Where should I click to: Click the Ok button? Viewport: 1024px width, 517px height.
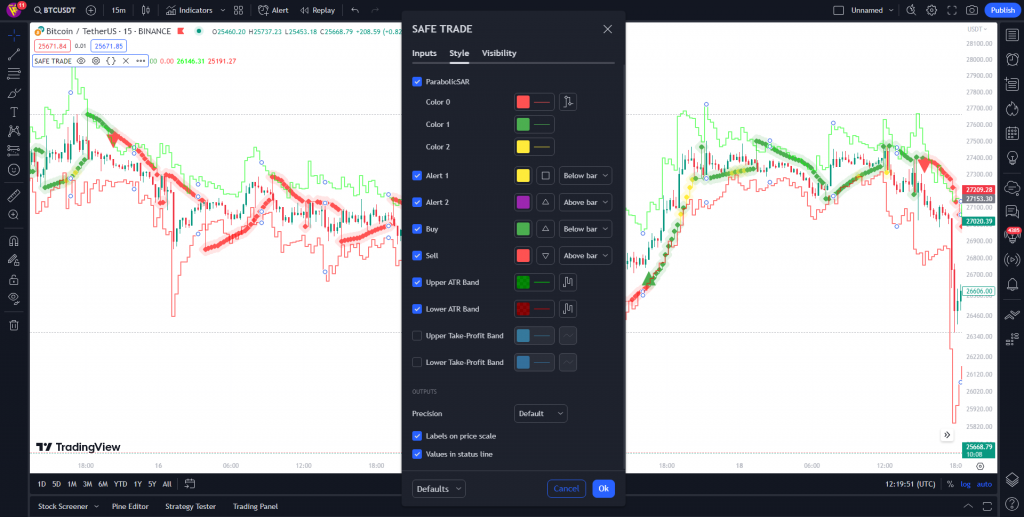point(603,488)
